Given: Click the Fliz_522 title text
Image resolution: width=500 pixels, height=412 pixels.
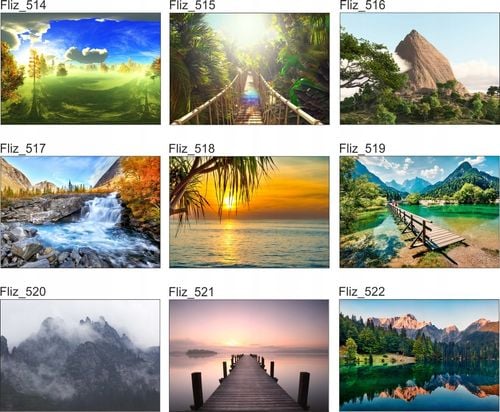Looking at the screenshot, I should (x=362, y=292).
